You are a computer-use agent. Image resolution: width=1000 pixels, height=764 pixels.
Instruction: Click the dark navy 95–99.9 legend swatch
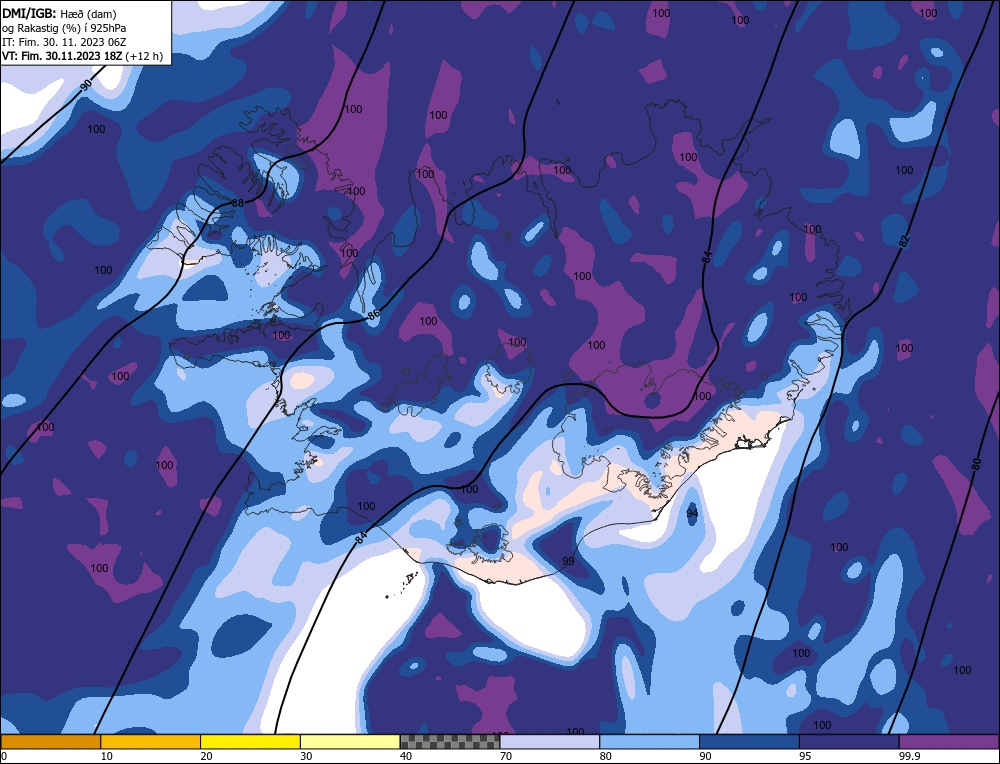point(849,742)
